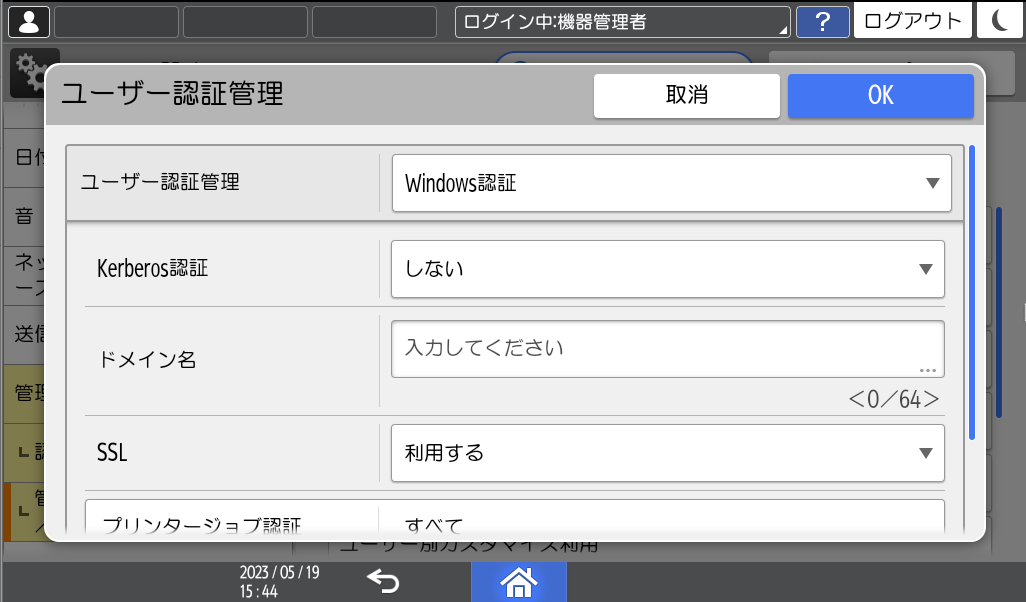Activate energy saver with the moon icon
This screenshot has height=602, width=1026.
tap(1000, 20)
